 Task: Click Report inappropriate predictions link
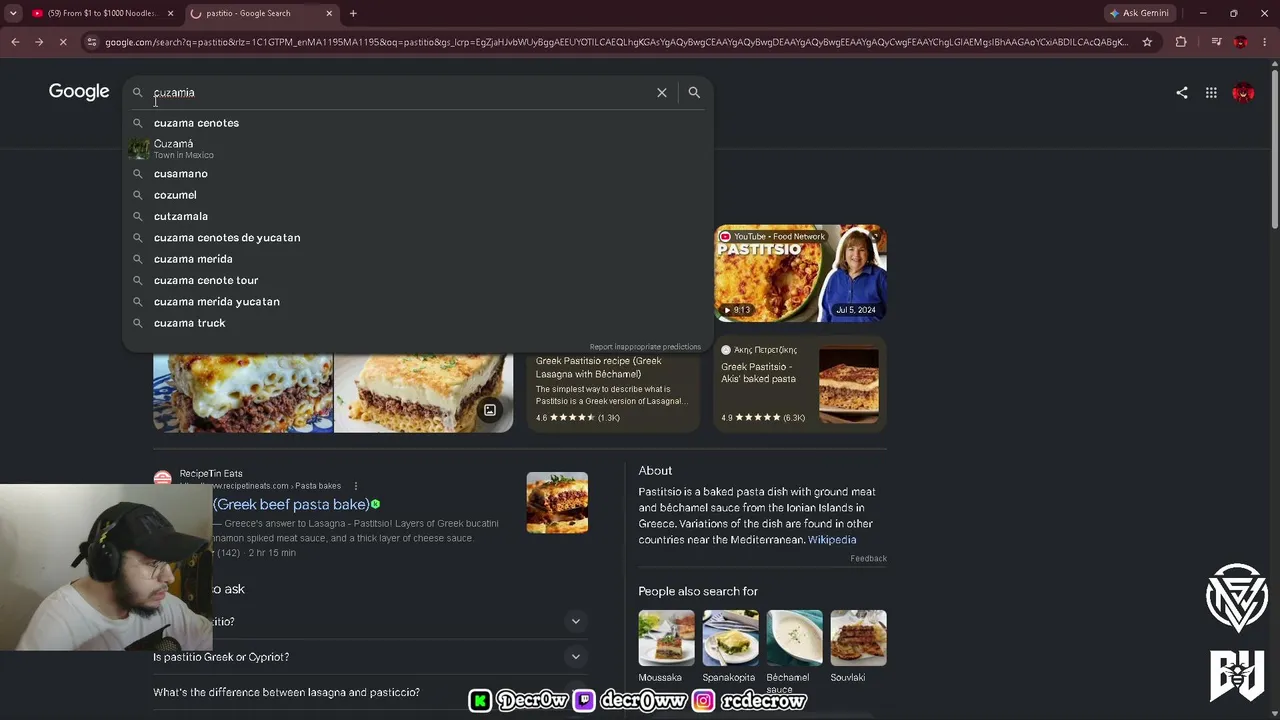tap(645, 347)
